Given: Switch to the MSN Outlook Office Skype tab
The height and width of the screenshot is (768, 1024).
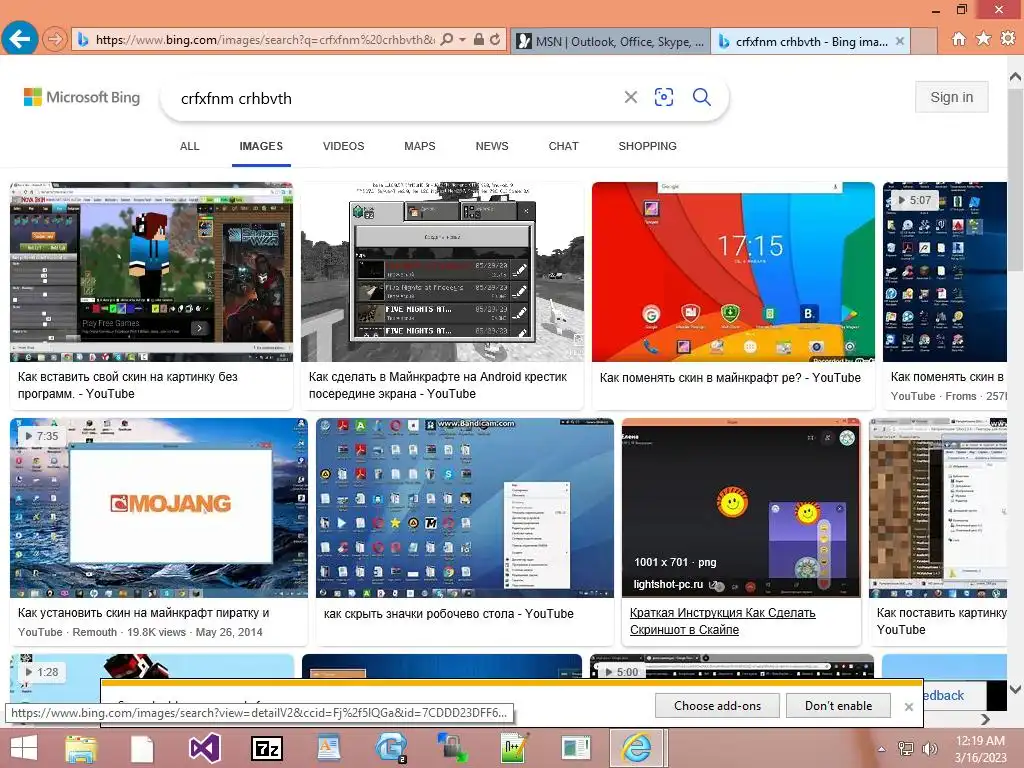Looking at the screenshot, I should point(610,42).
